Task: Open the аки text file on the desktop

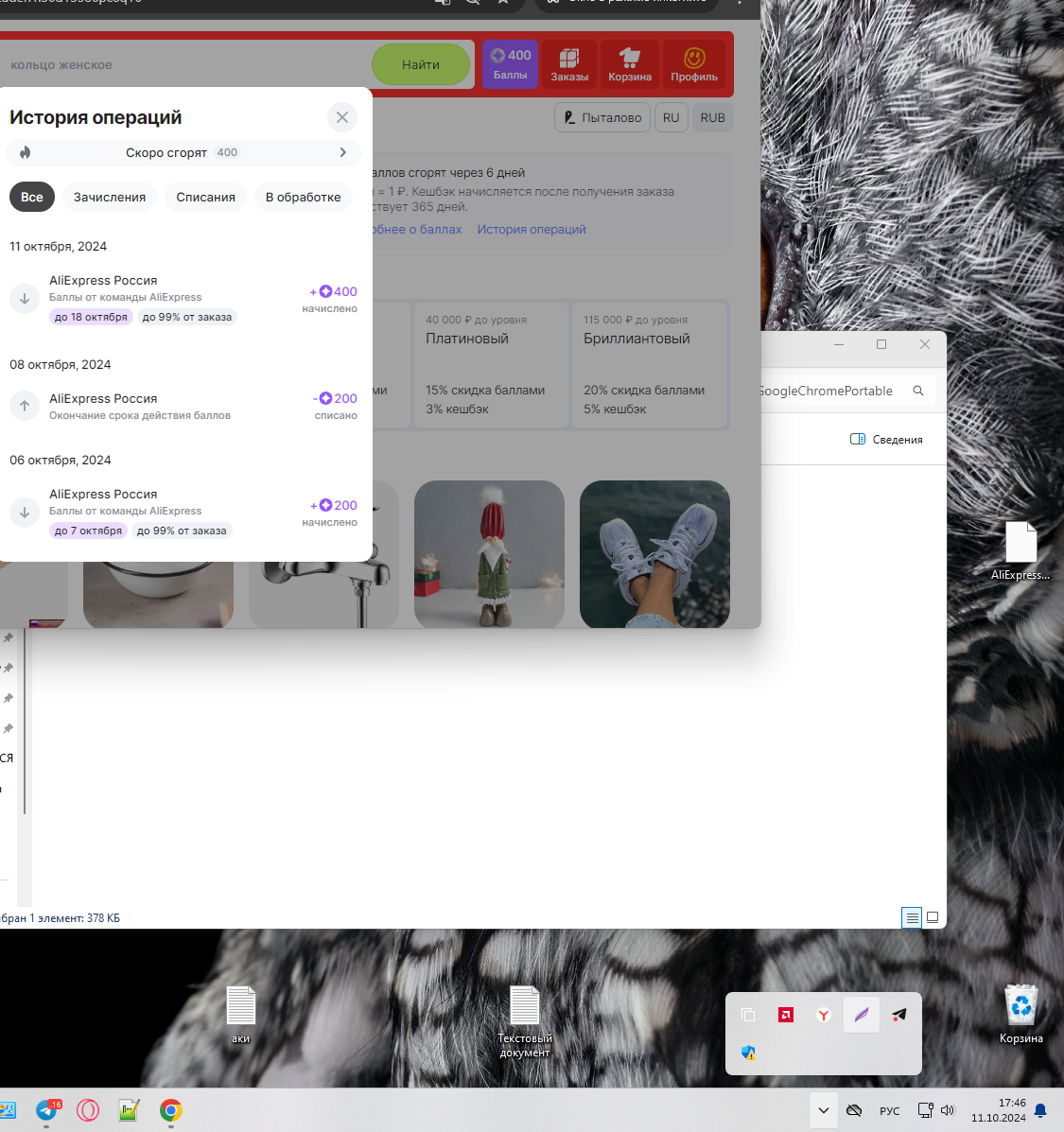Action: click(x=240, y=1015)
